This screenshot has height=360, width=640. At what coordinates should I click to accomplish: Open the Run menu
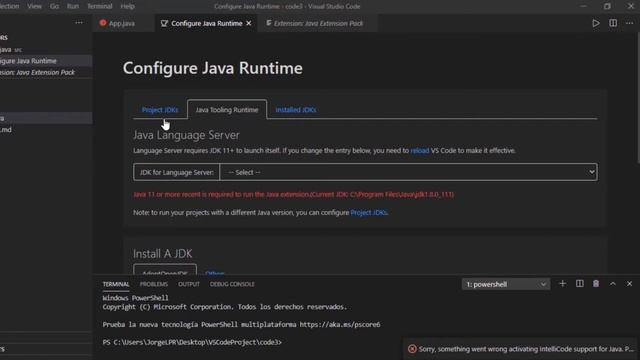tap(73, 6)
